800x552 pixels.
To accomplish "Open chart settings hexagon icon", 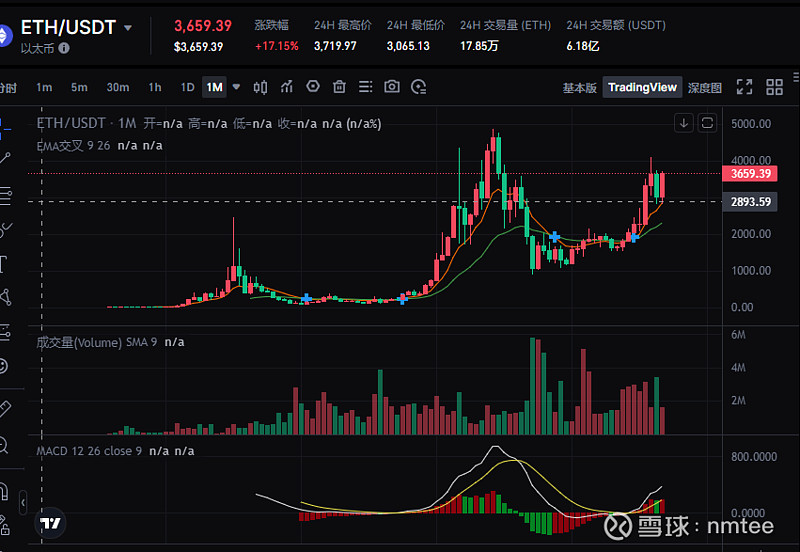I will [313, 86].
